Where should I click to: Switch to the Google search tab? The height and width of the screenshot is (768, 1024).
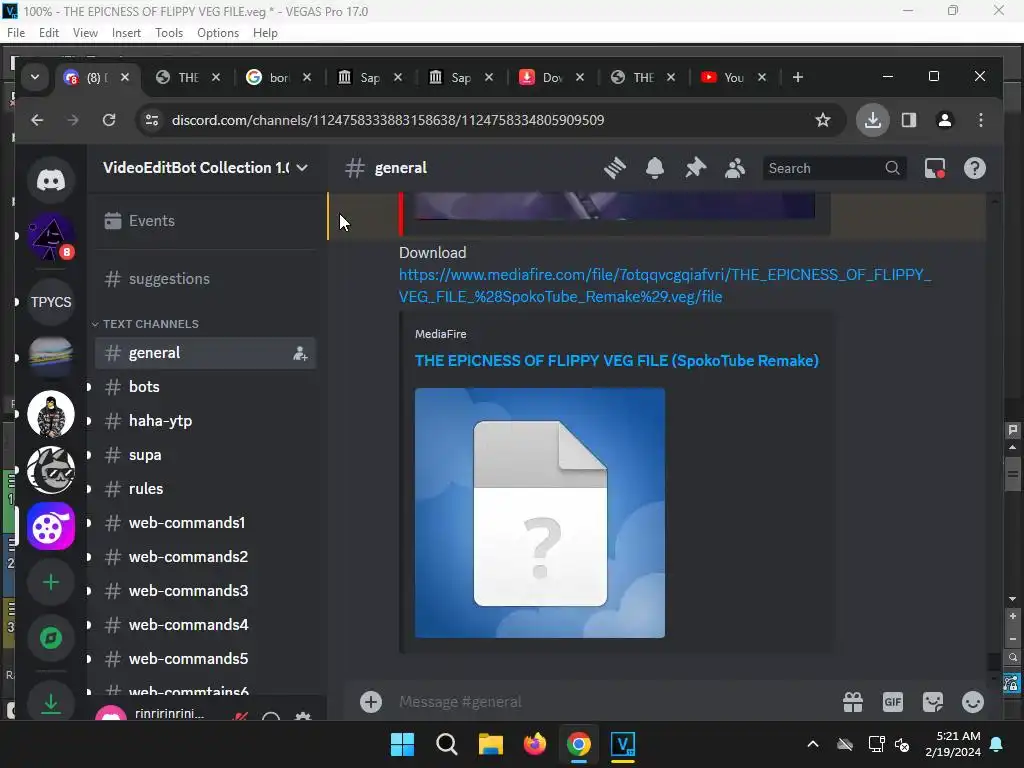[278, 77]
